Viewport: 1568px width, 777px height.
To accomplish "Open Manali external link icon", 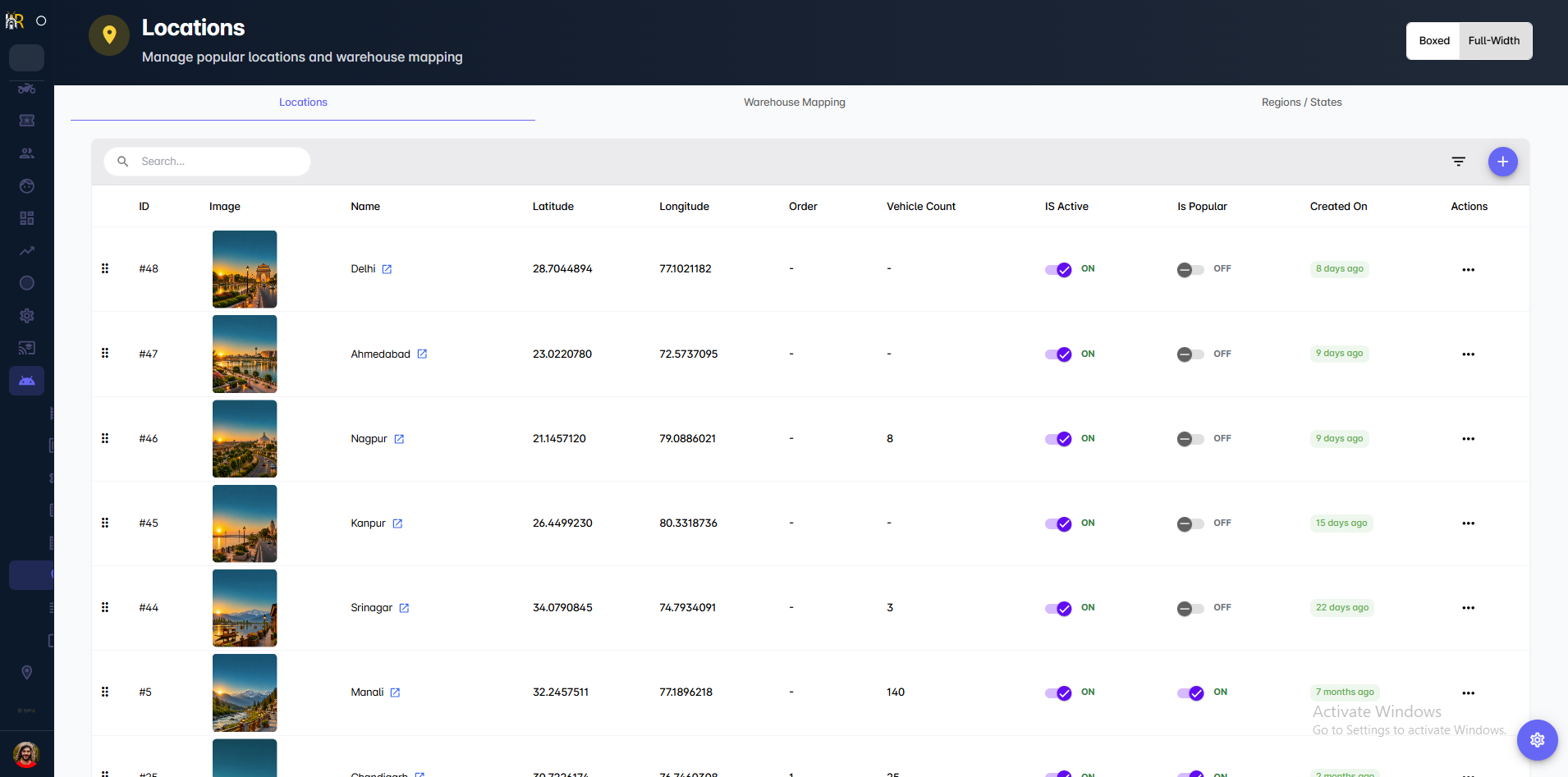I will 395,692.
